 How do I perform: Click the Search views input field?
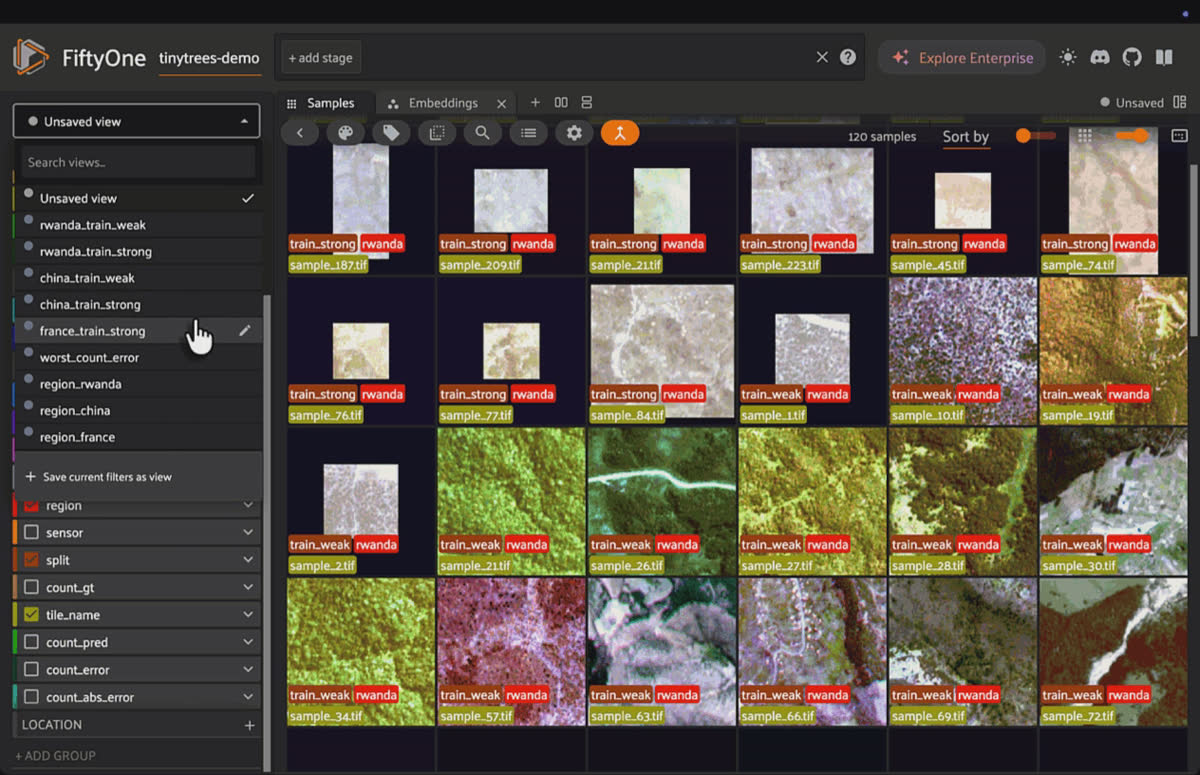tap(138, 162)
